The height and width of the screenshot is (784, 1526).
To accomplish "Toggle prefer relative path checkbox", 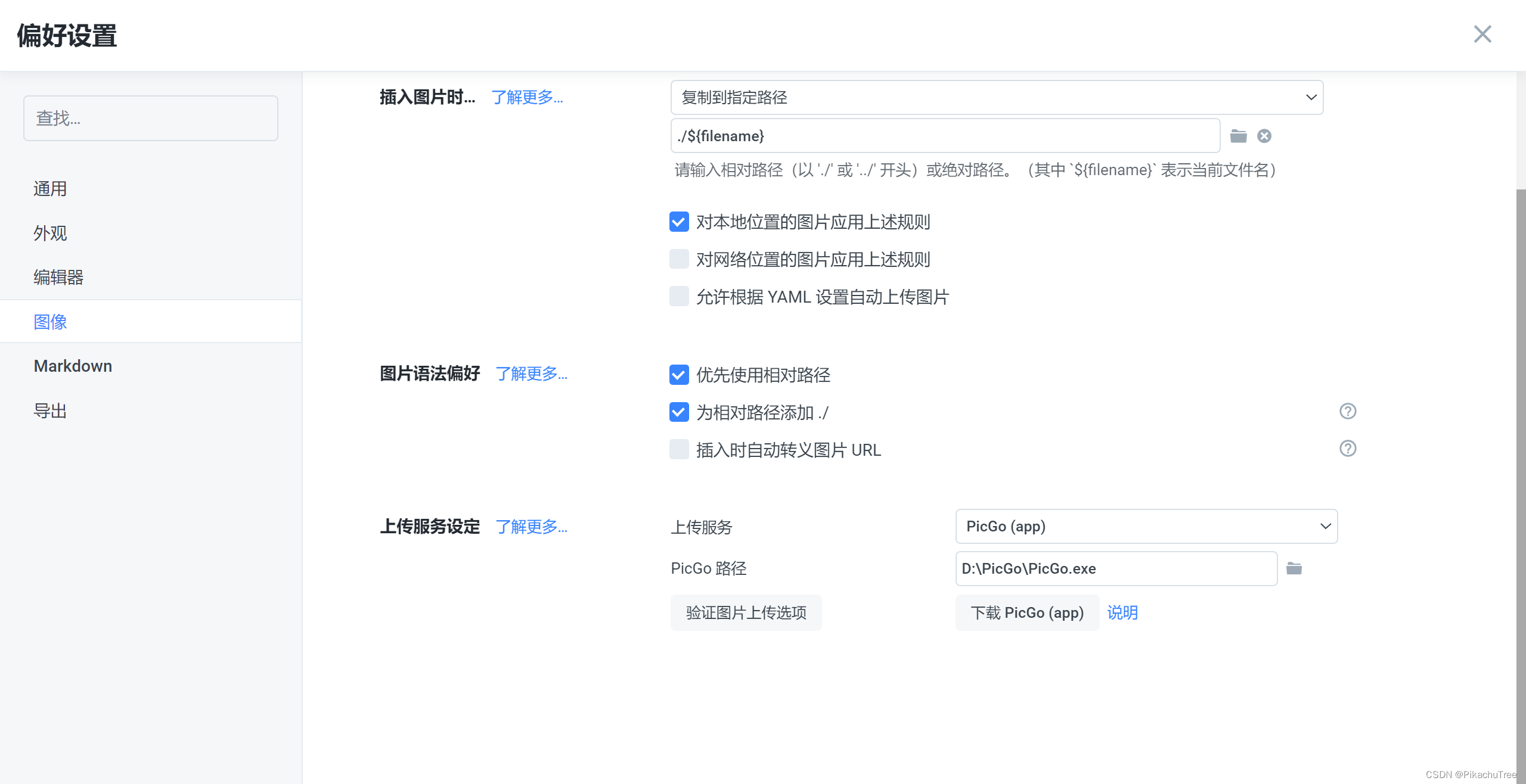I will [x=679, y=375].
